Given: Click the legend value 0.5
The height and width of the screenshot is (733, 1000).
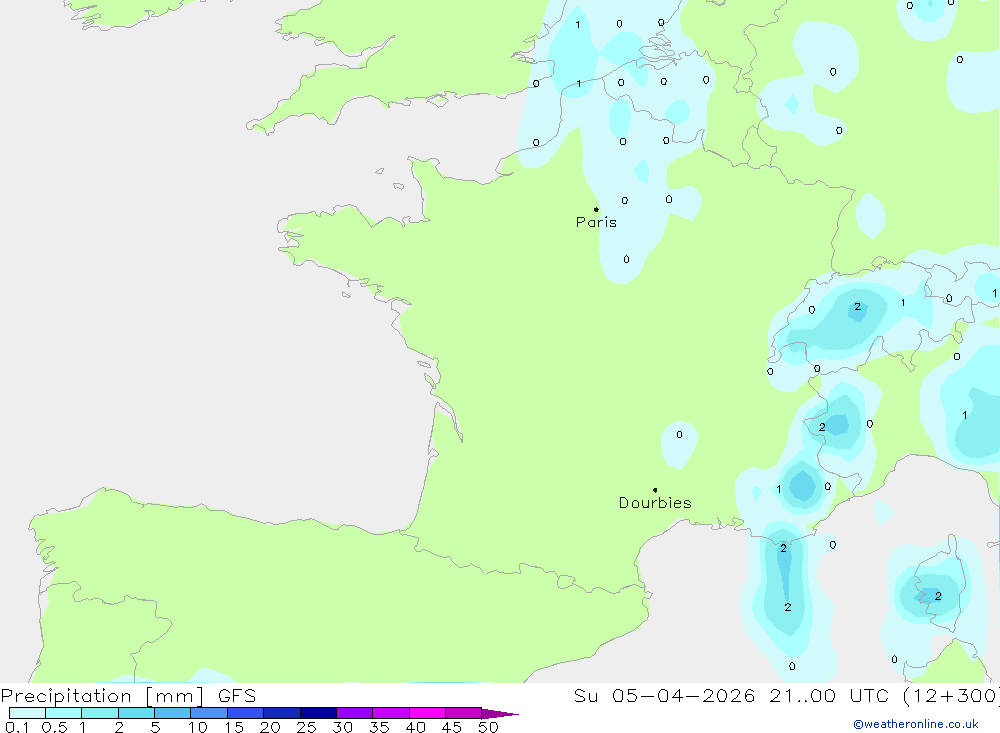Looking at the screenshot, I should [54, 727].
